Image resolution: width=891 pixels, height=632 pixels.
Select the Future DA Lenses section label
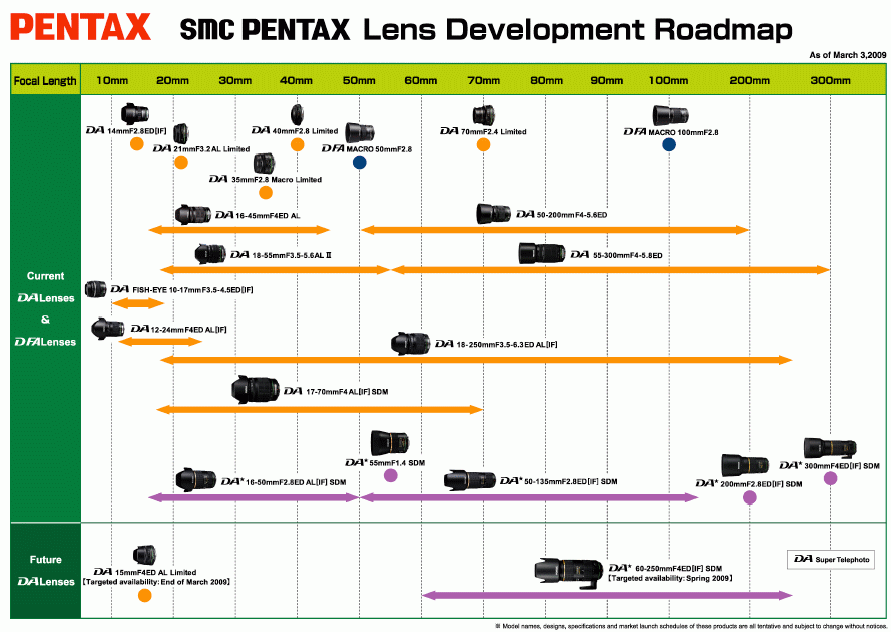[x=45, y=571]
